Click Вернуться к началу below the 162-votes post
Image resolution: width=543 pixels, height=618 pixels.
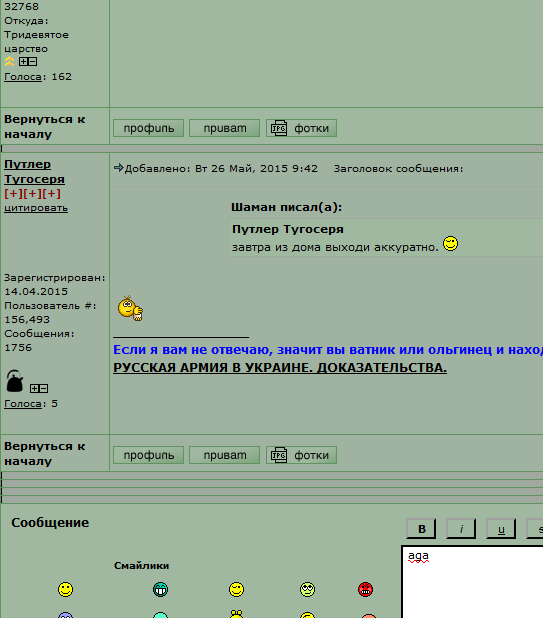tap(45, 127)
